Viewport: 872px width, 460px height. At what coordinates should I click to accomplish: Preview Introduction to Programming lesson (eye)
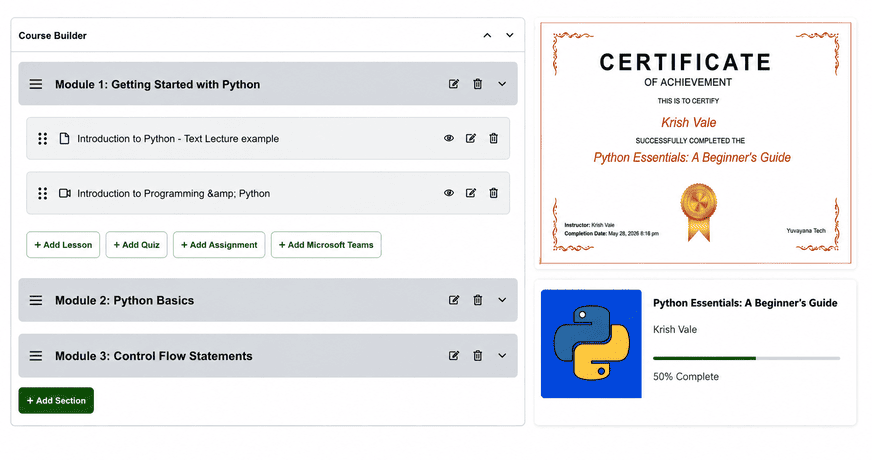coord(449,193)
